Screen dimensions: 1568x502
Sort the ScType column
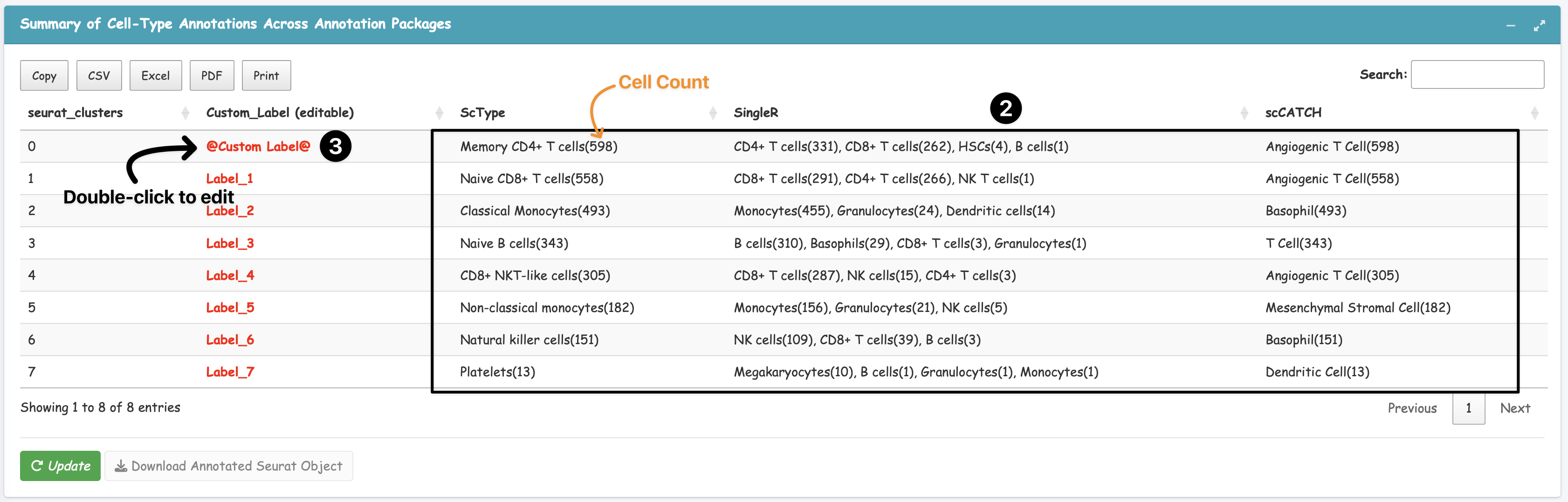point(713,113)
